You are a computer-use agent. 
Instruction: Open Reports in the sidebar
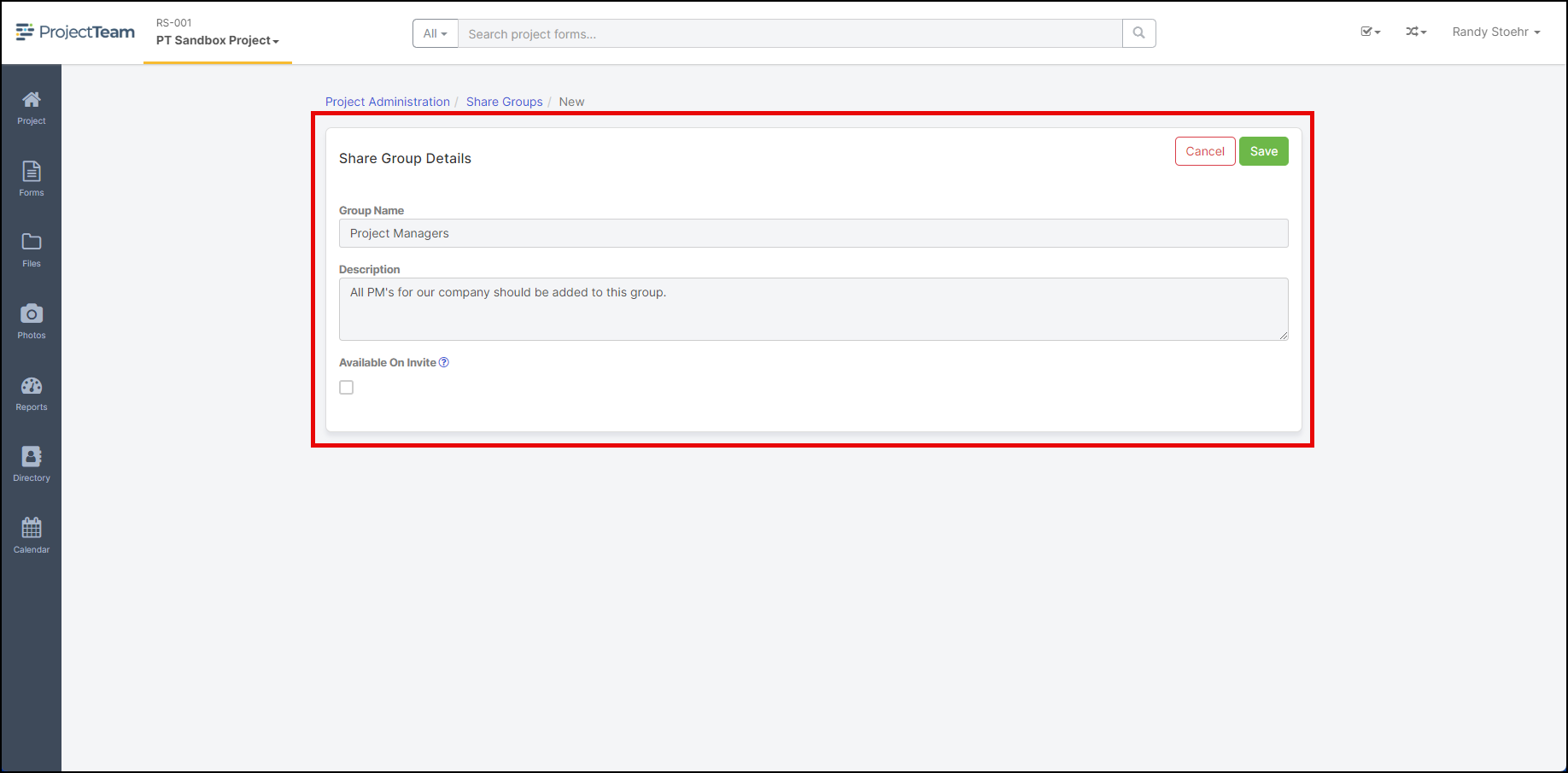point(32,394)
